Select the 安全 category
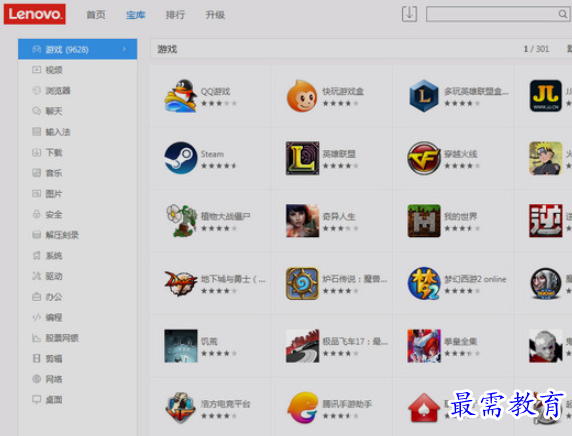The width and height of the screenshot is (572, 436). coord(77,215)
